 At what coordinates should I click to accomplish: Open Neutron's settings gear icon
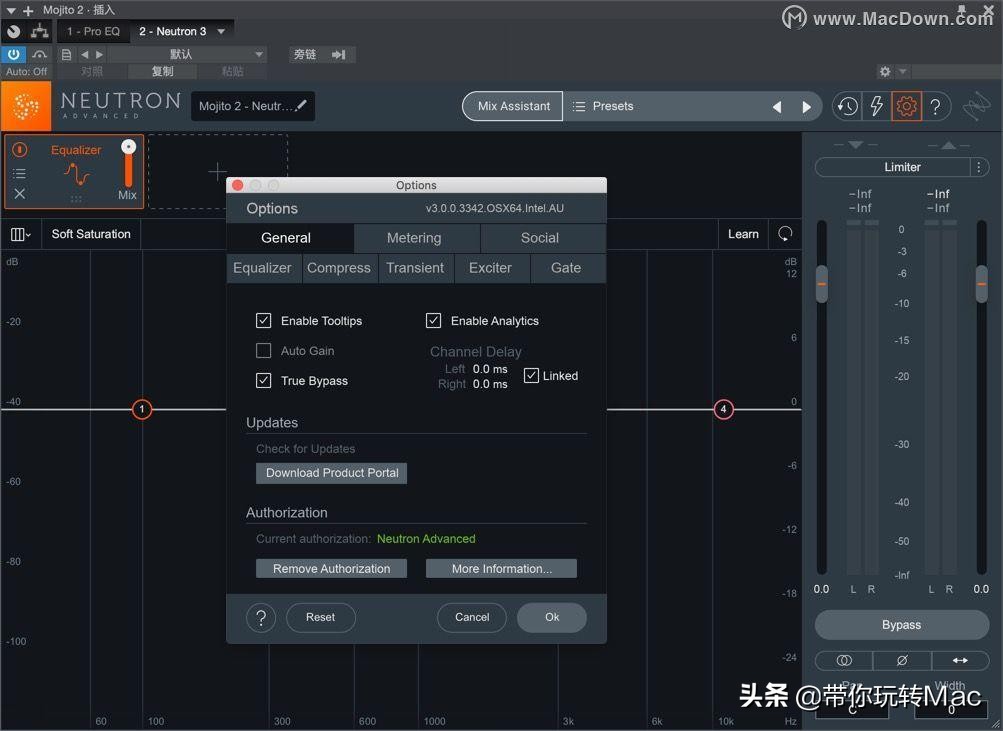tap(906, 105)
